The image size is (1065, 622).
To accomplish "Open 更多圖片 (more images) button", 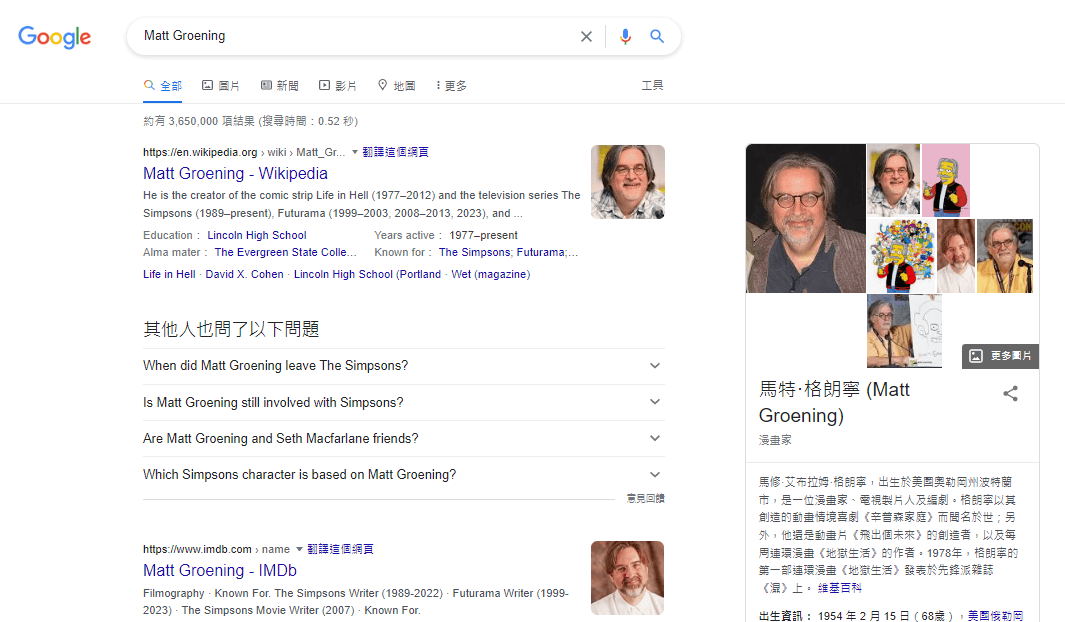I will 1001,356.
